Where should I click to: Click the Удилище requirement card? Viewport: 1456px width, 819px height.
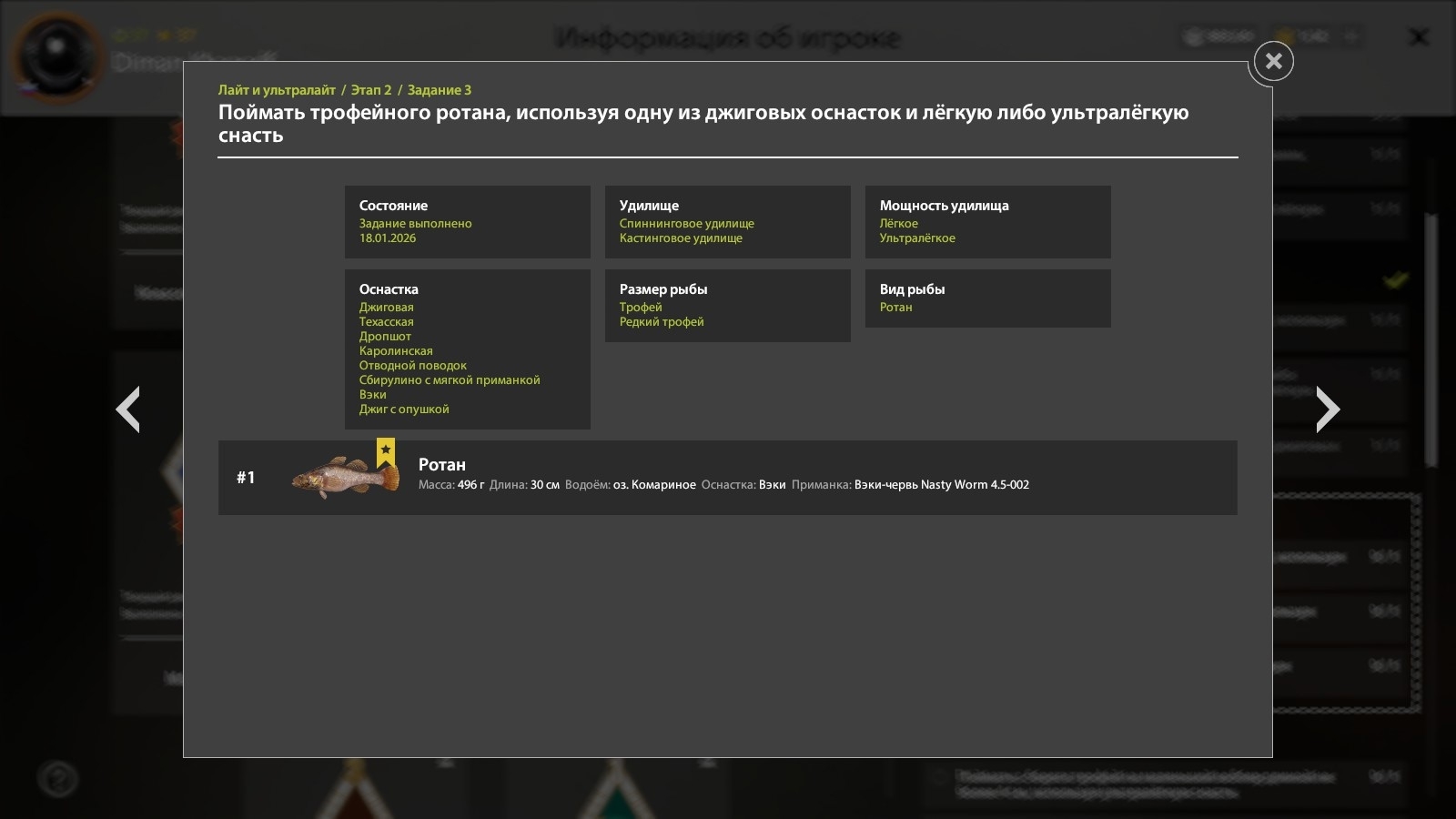click(727, 222)
